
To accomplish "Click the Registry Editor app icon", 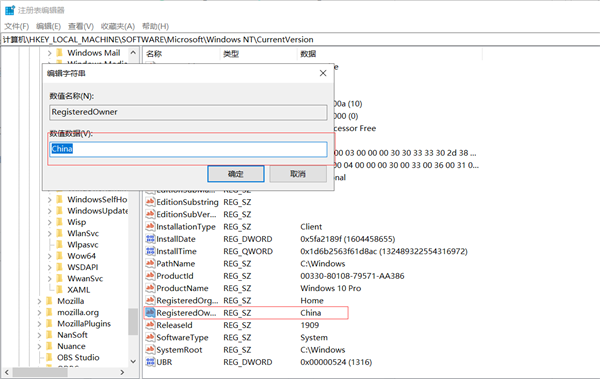I will [10, 10].
